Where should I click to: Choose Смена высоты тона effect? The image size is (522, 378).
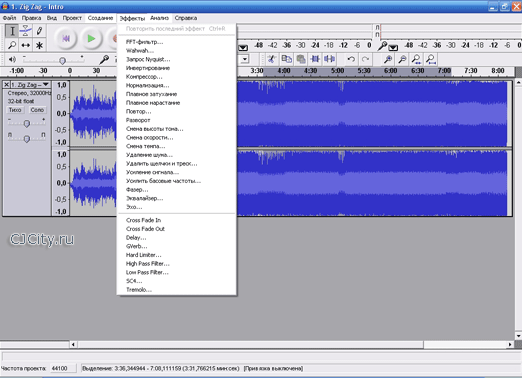177,129
